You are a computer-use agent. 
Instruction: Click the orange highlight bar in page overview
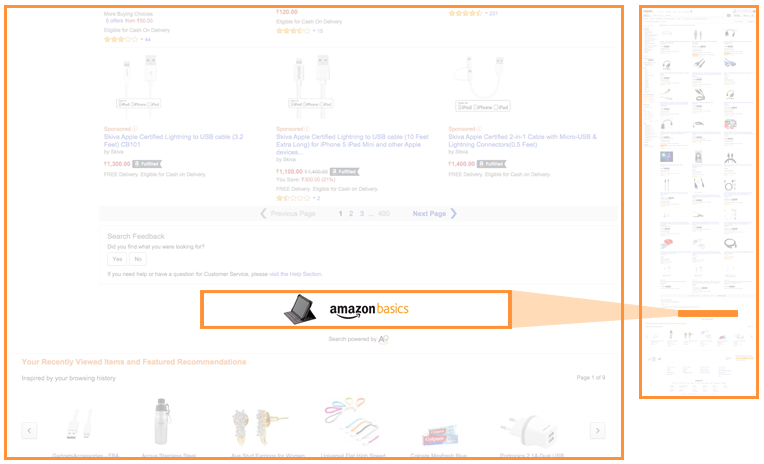707,313
